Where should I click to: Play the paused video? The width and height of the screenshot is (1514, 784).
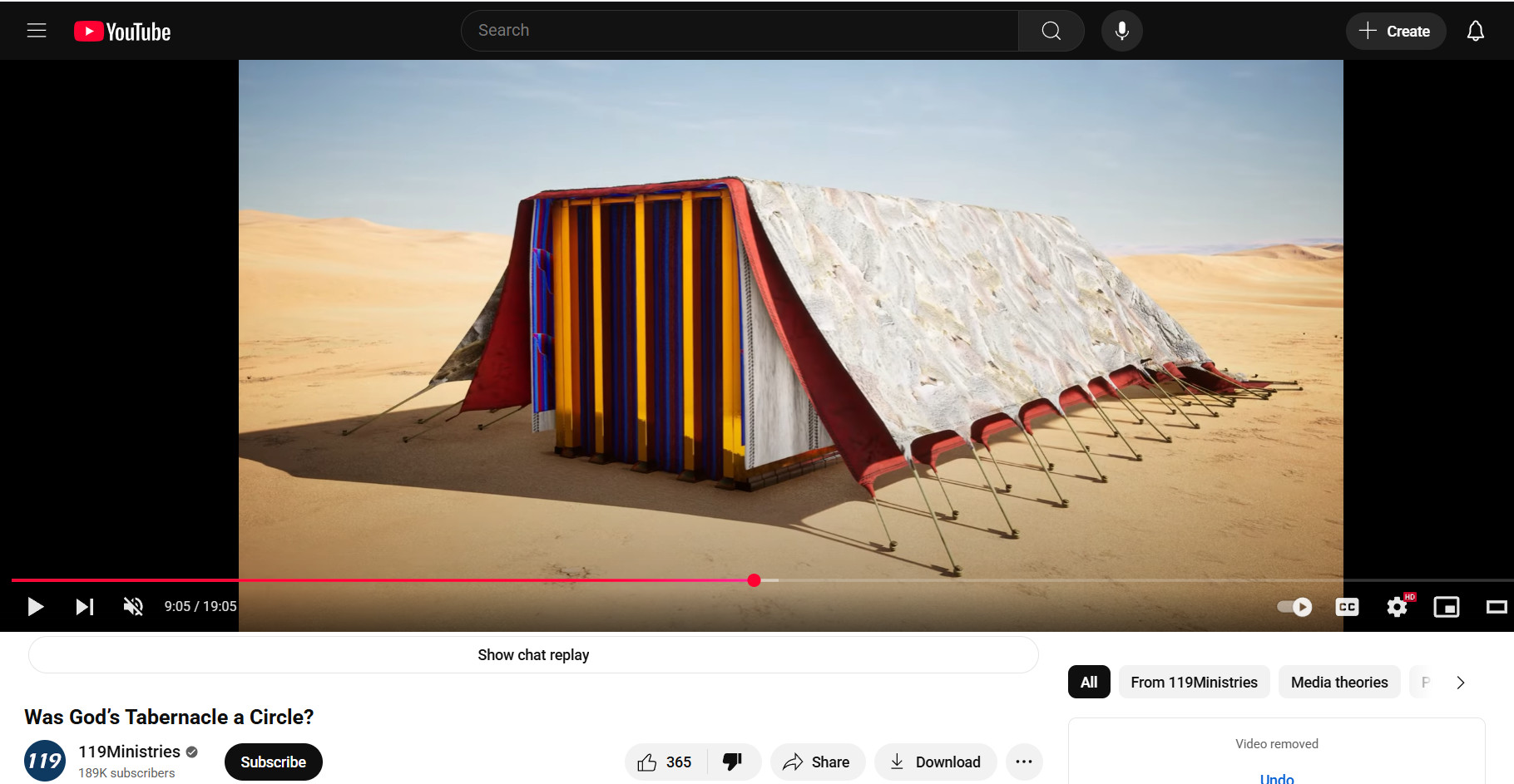click(35, 607)
